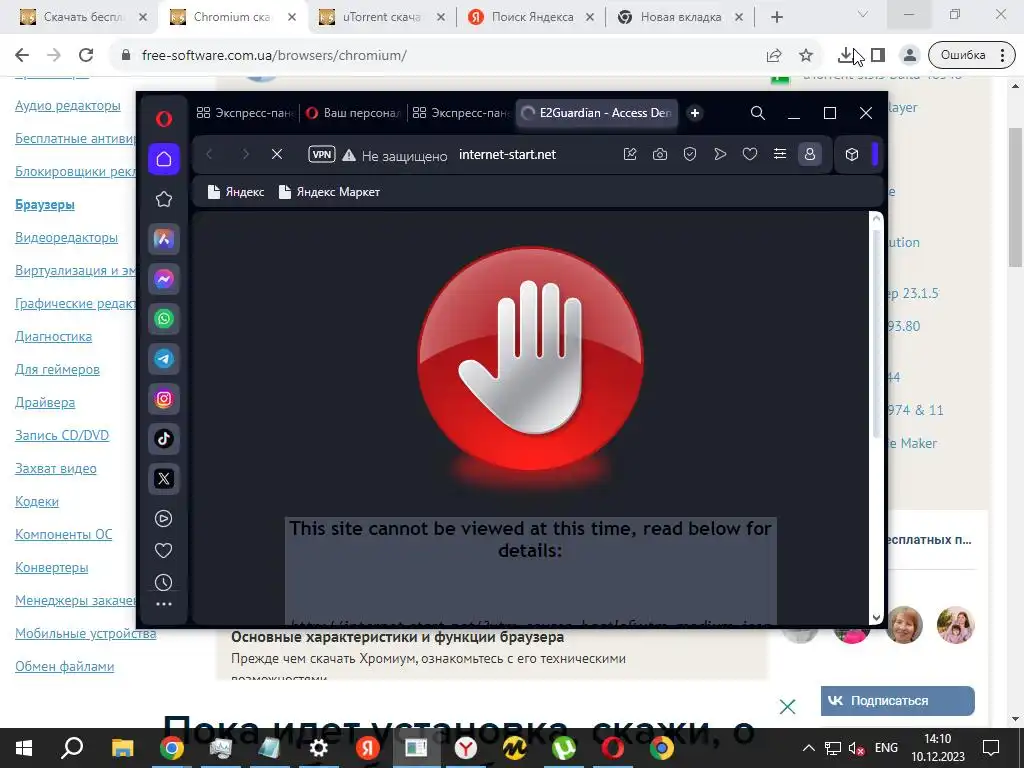Switch to Chrome tab 'uTorrent скача'
Image resolution: width=1024 pixels, height=768 pixels.
(383, 17)
